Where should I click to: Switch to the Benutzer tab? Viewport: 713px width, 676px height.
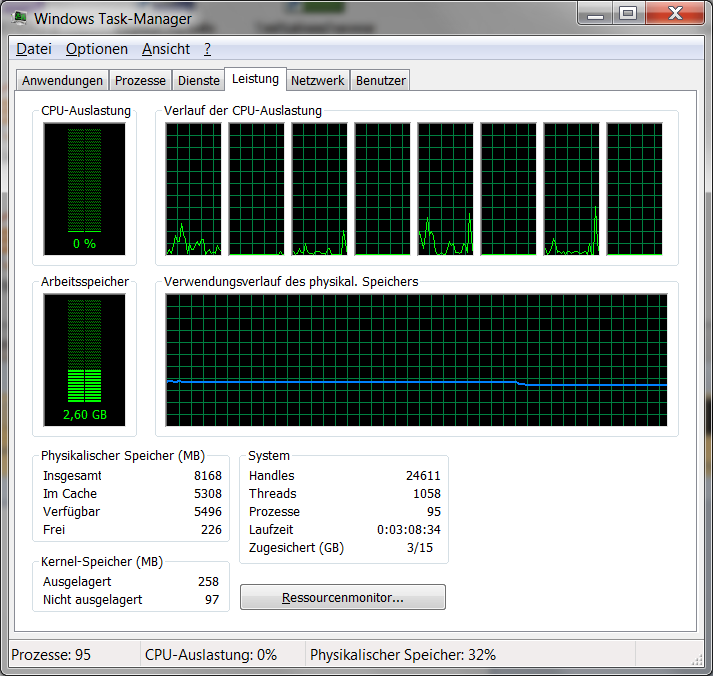click(x=381, y=80)
